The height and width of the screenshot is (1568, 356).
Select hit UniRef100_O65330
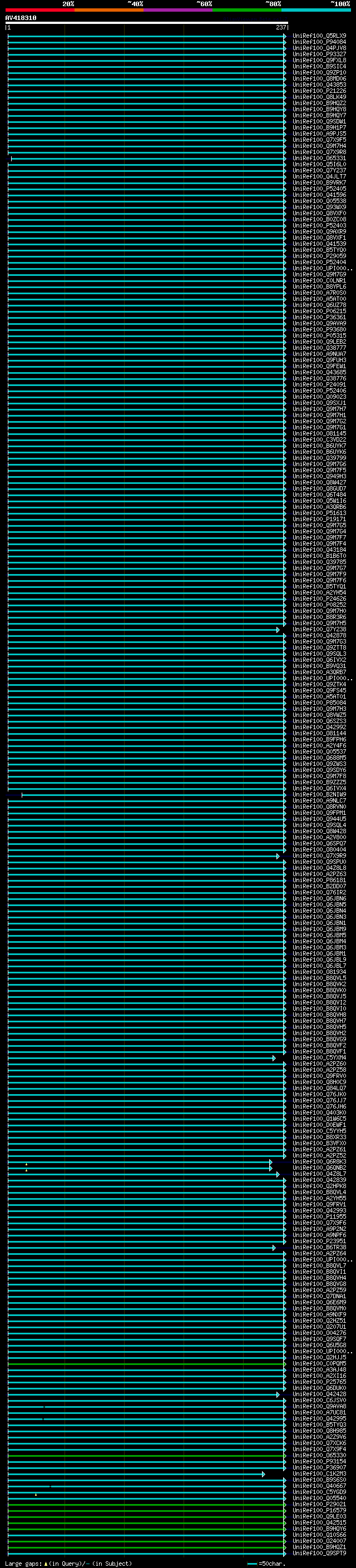point(319,1456)
